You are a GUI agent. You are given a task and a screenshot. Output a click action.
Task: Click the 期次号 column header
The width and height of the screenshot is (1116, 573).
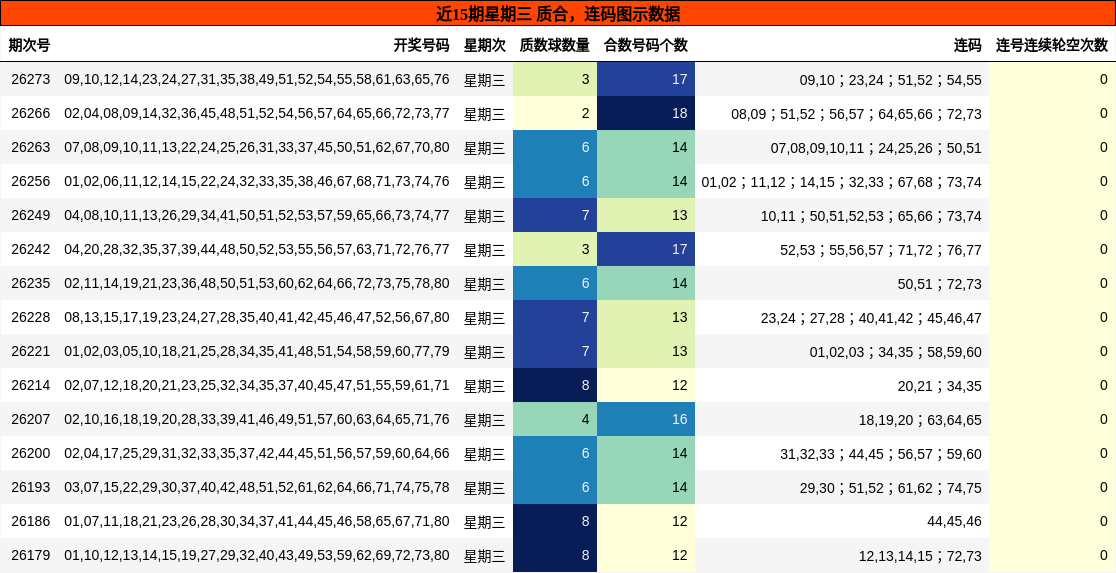(29, 45)
